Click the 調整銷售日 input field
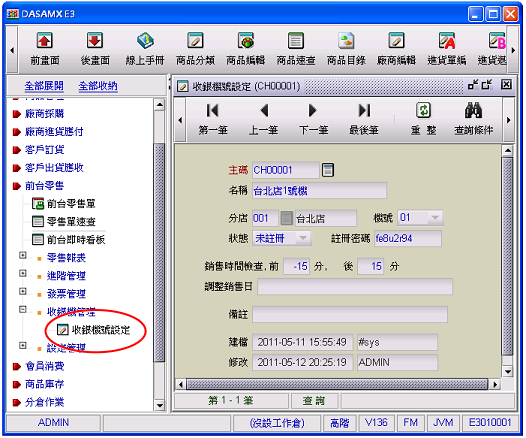This screenshot has height=438, width=526. click(x=355, y=287)
